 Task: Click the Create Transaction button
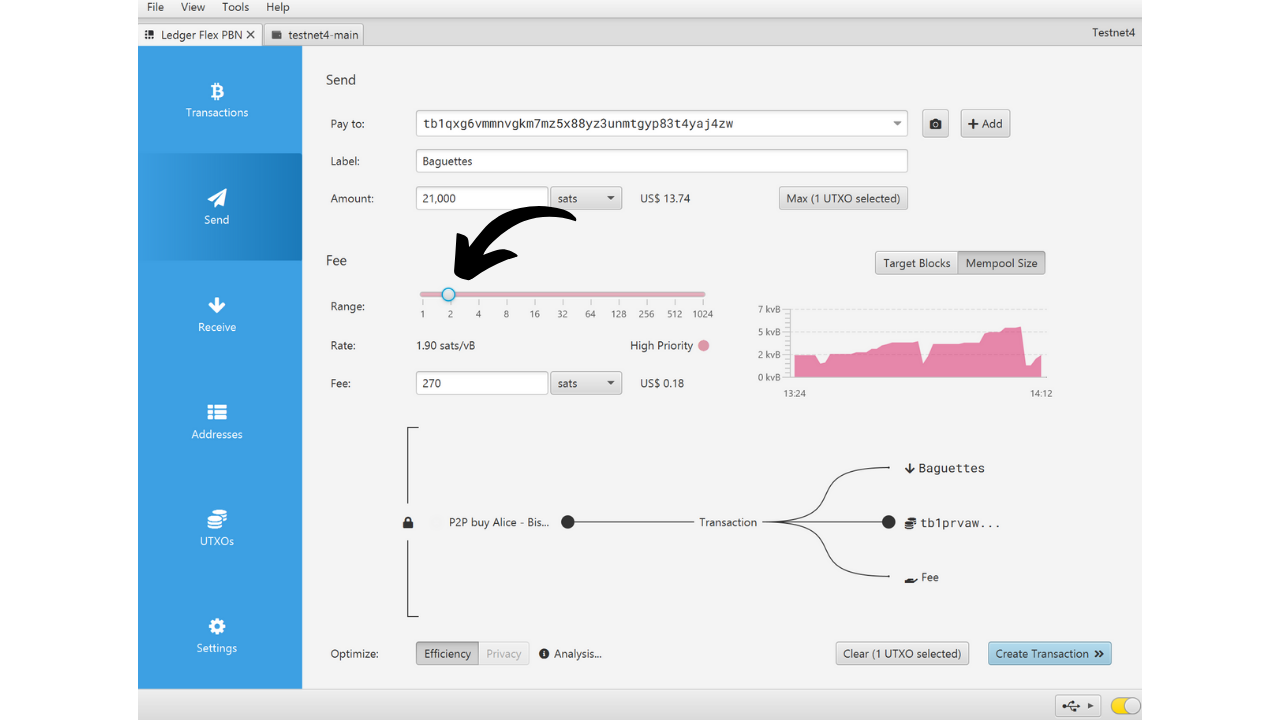tap(1049, 654)
